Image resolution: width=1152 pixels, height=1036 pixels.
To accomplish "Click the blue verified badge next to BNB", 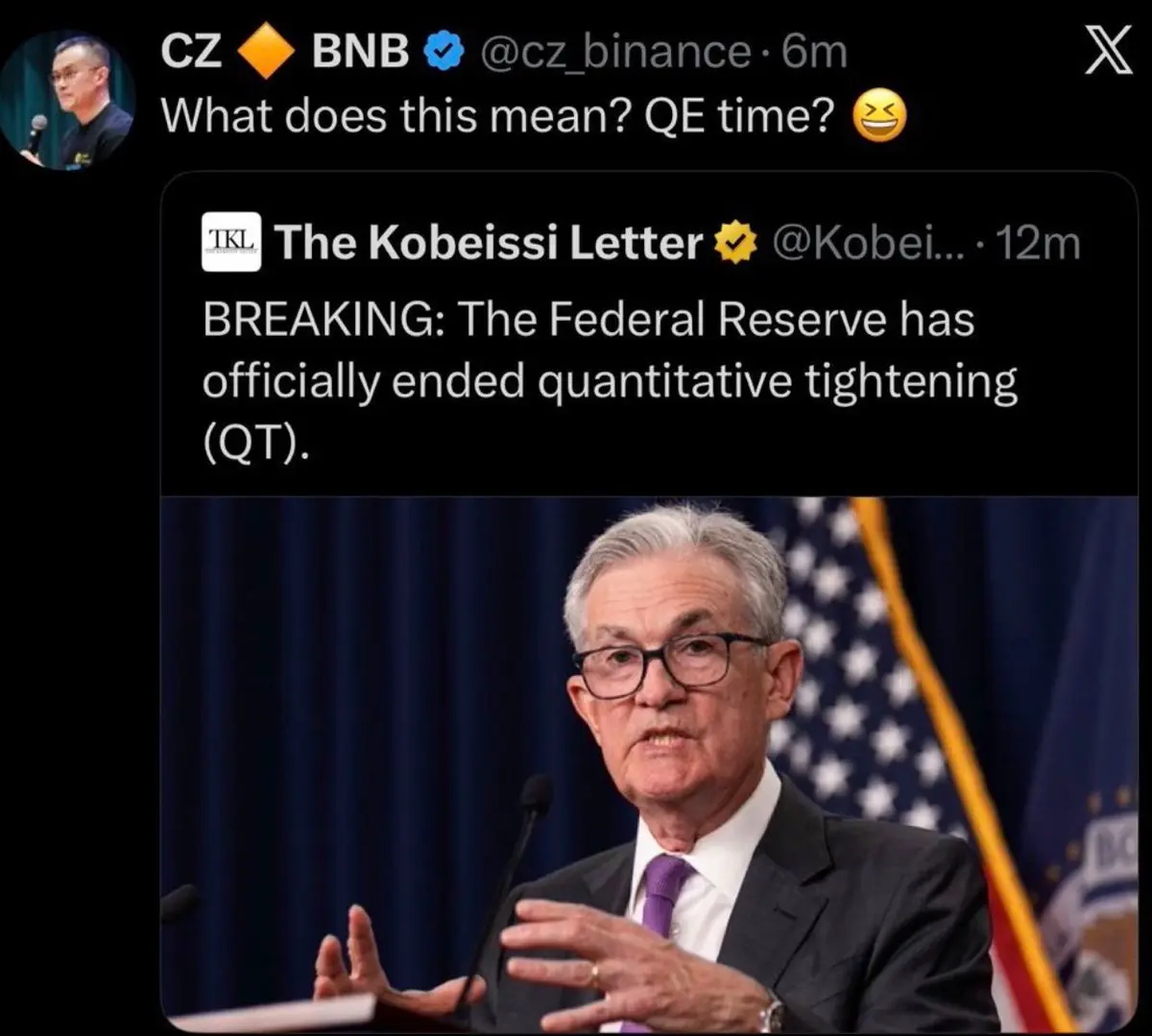I will click(x=444, y=53).
